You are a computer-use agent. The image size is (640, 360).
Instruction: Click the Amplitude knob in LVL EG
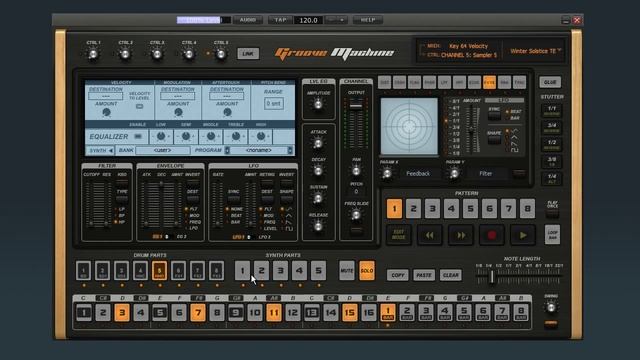(x=318, y=104)
